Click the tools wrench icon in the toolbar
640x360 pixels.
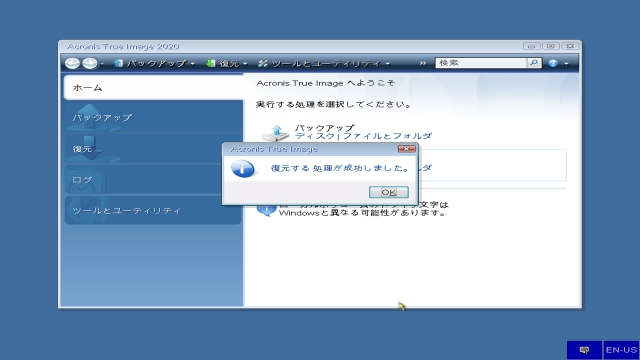coord(263,63)
